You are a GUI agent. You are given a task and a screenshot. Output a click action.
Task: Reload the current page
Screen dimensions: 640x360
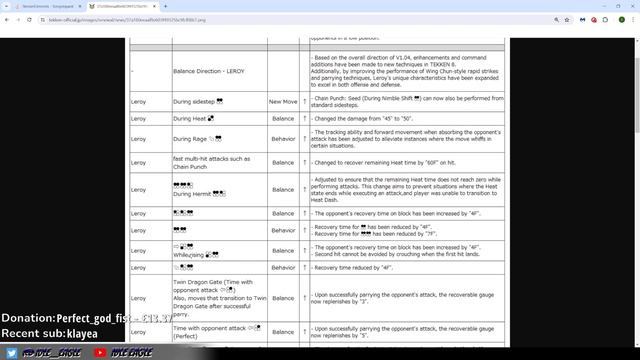[x=29, y=20]
